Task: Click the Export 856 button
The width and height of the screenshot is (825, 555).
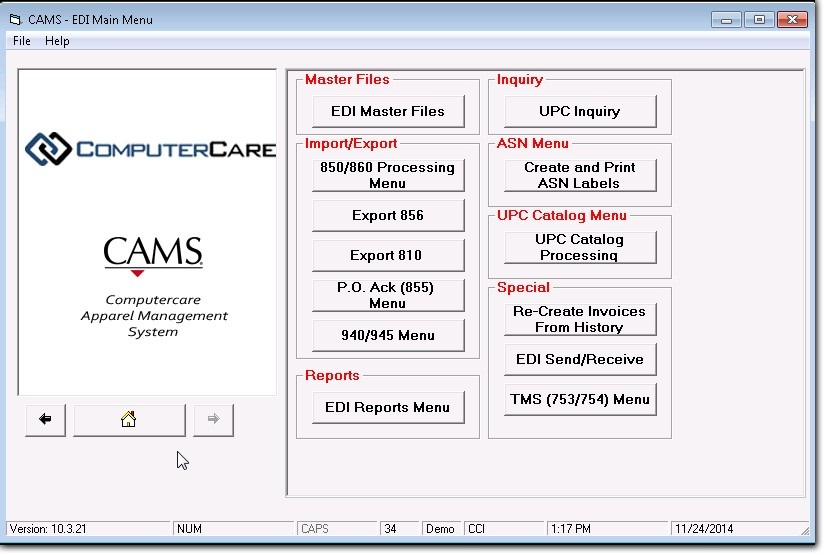Action: click(388, 215)
